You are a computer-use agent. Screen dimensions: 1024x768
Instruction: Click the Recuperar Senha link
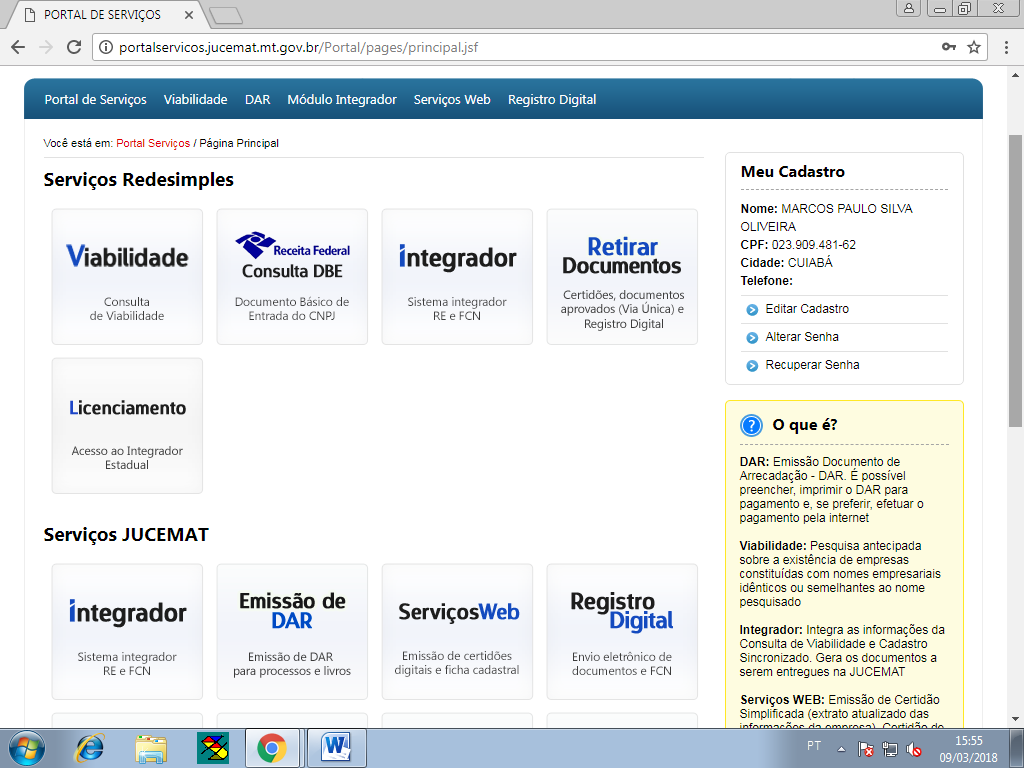[x=812, y=365]
